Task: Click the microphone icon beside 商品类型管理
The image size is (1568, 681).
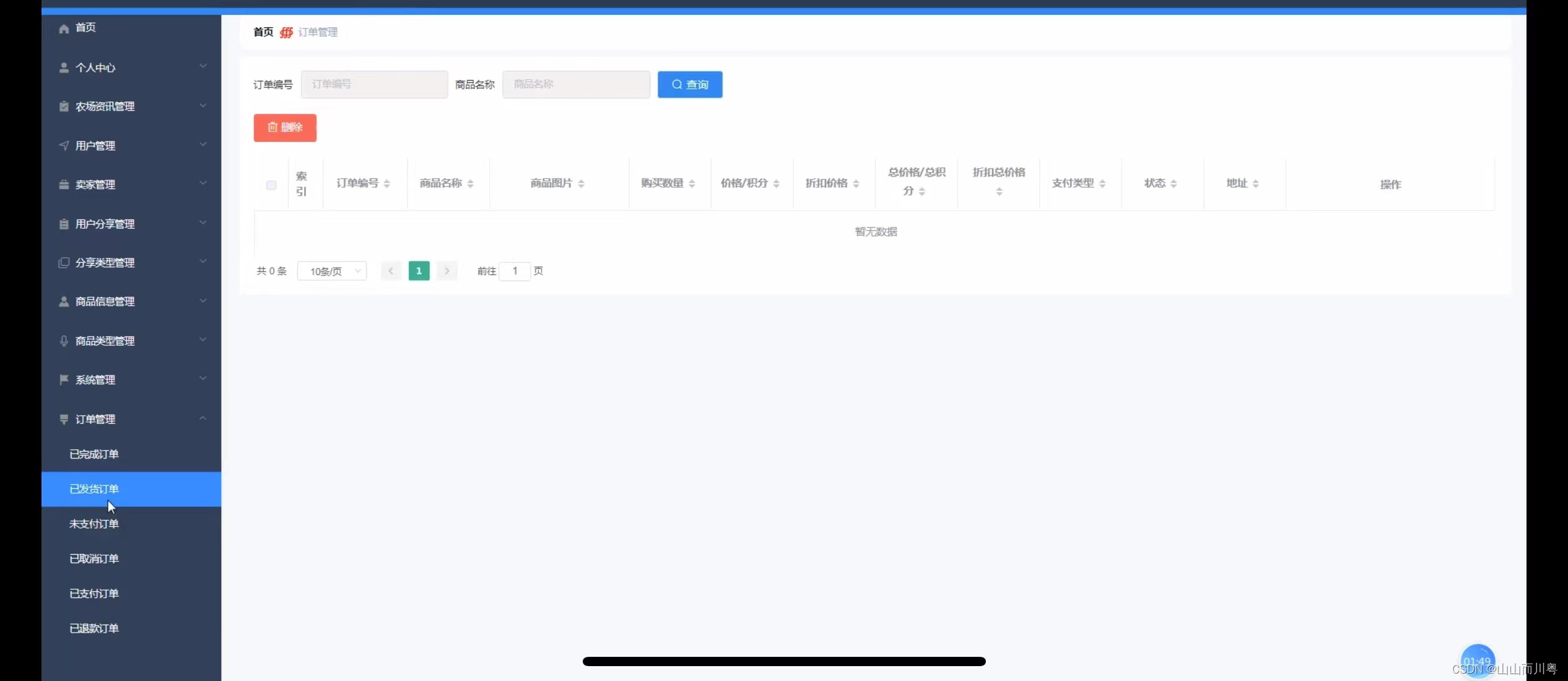Action: 64,341
